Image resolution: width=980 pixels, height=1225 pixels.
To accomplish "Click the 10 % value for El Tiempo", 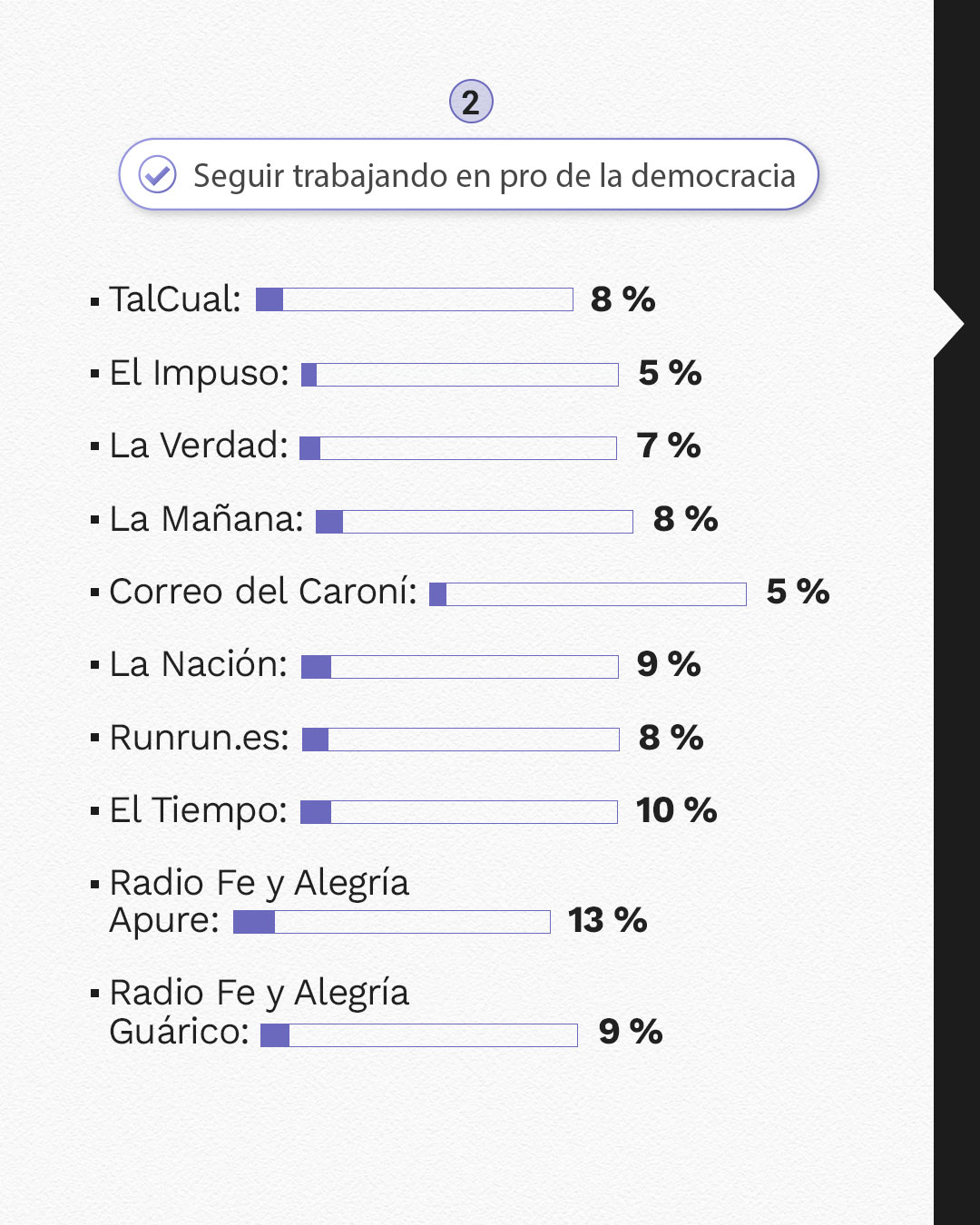I will coord(676,810).
